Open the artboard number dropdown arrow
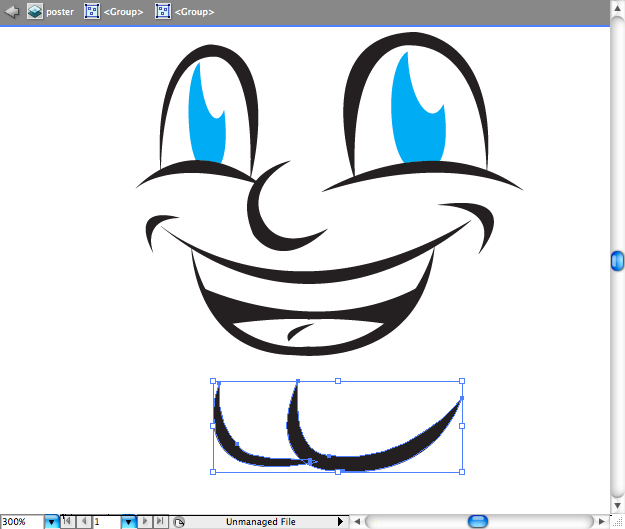This screenshot has height=529, width=625. [128, 521]
